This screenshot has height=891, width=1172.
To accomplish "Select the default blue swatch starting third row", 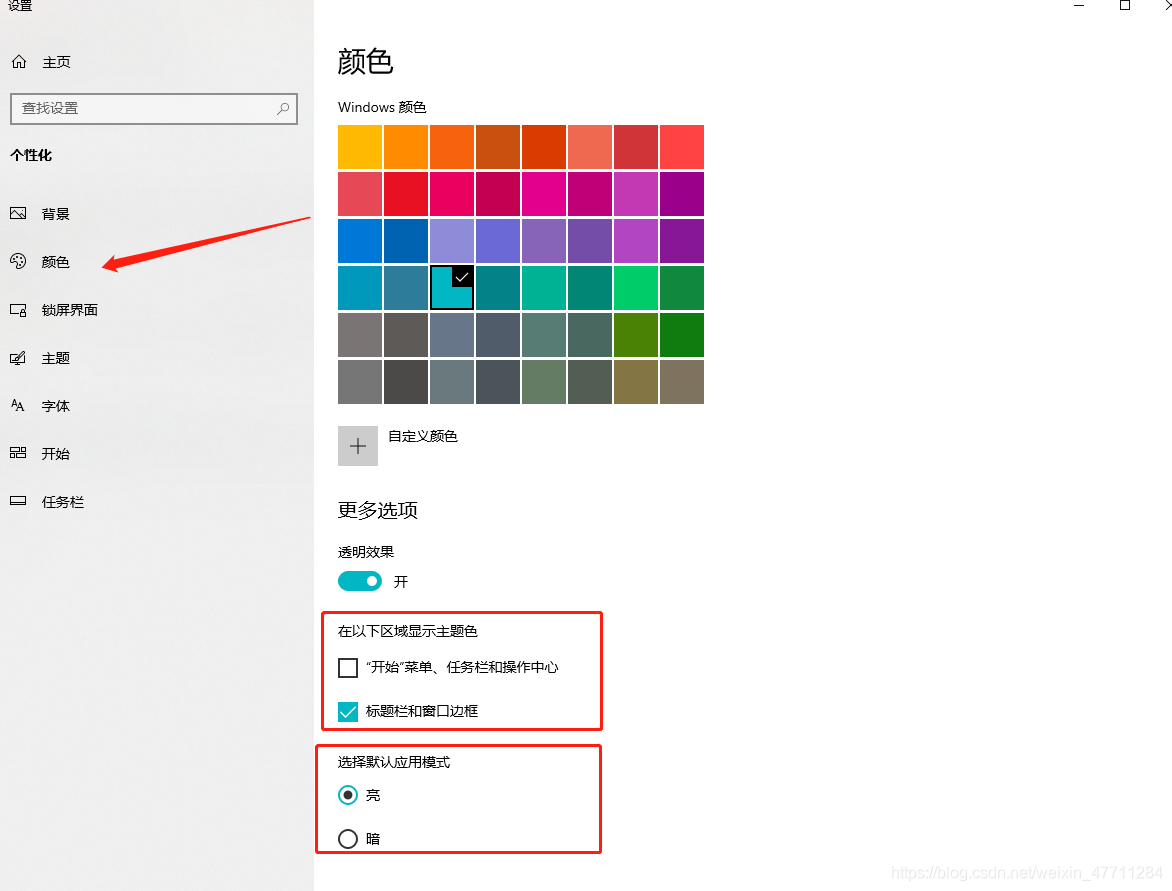I will pyautogui.click(x=360, y=241).
